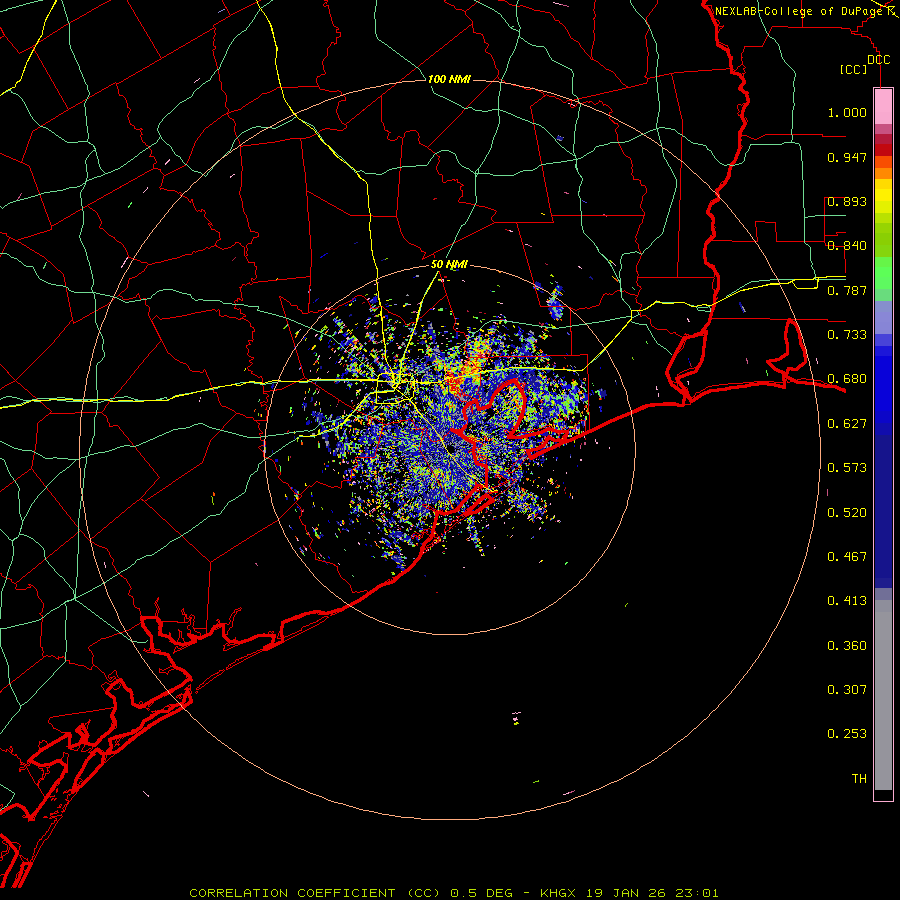Screen dimensions: 900x900
Task: Select the 0.520 scale value
Action: (847, 513)
